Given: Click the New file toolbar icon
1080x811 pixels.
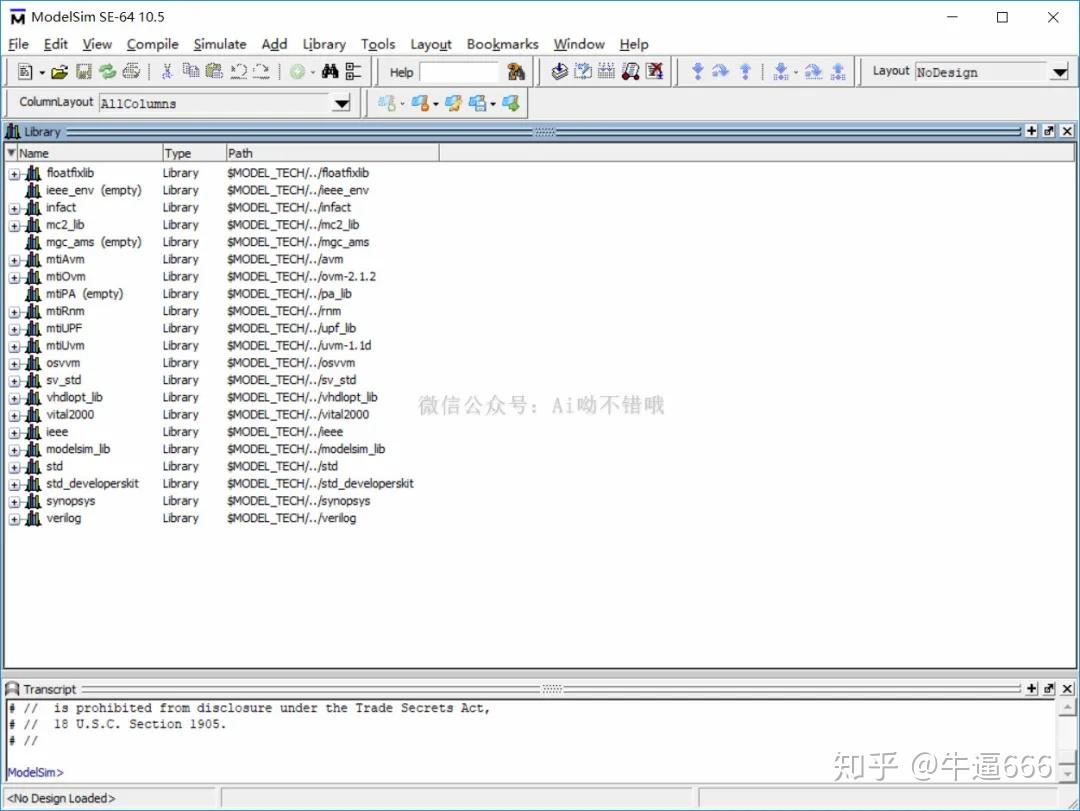Looking at the screenshot, I should (x=25, y=72).
